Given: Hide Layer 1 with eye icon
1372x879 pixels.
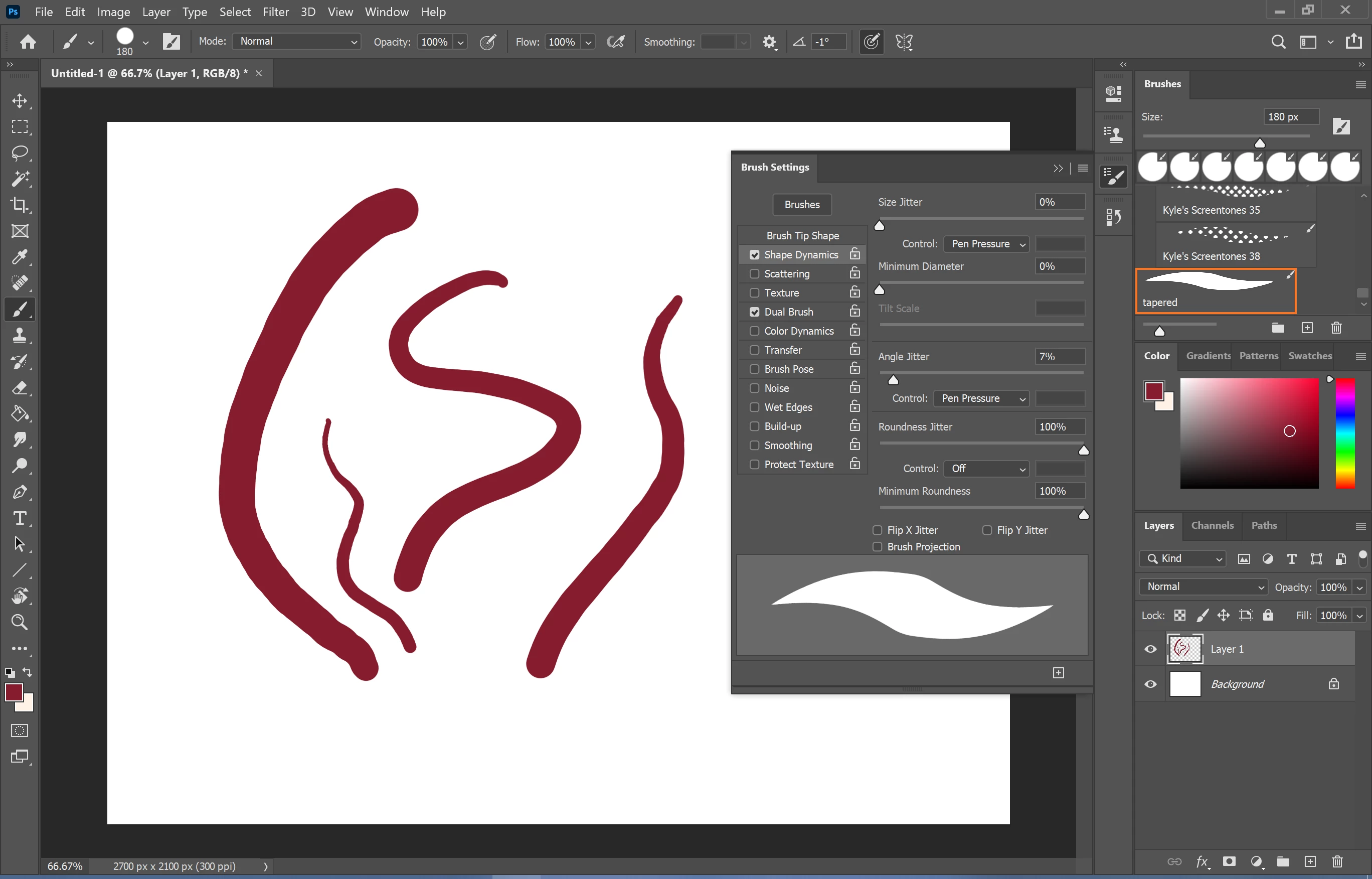Looking at the screenshot, I should pyautogui.click(x=1151, y=649).
